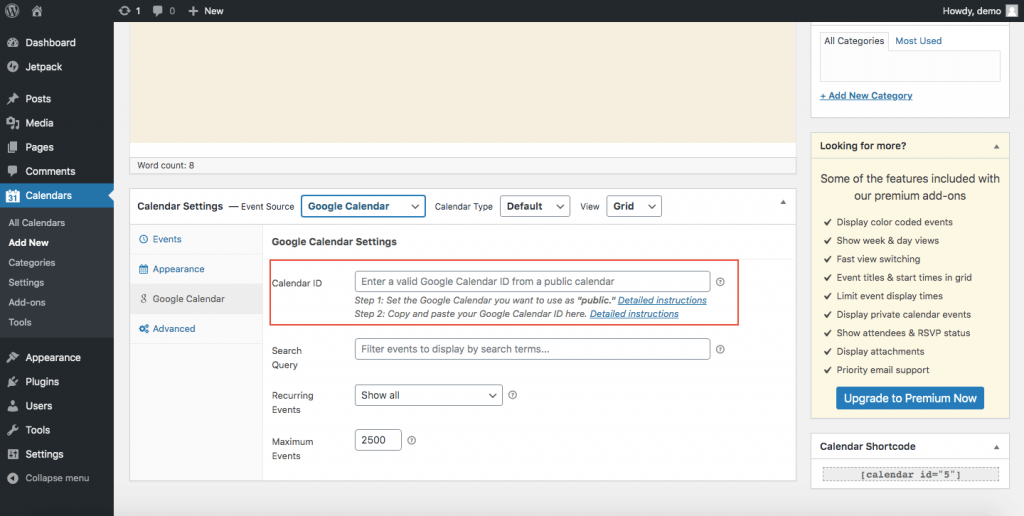Click the New plus button in admin bar
The image size is (1024, 516).
click(205, 10)
